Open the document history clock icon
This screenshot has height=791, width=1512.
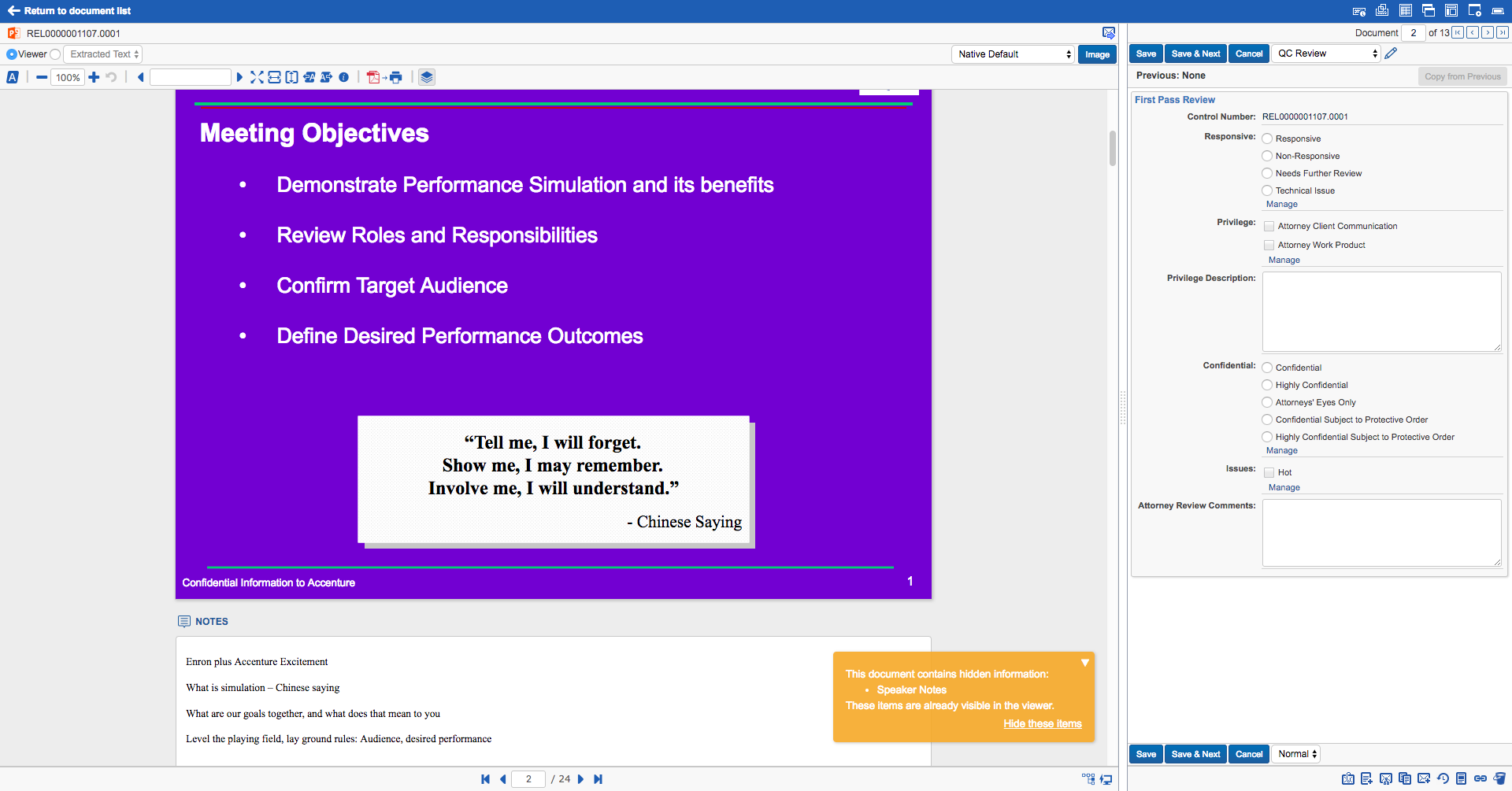(1443, 778)
